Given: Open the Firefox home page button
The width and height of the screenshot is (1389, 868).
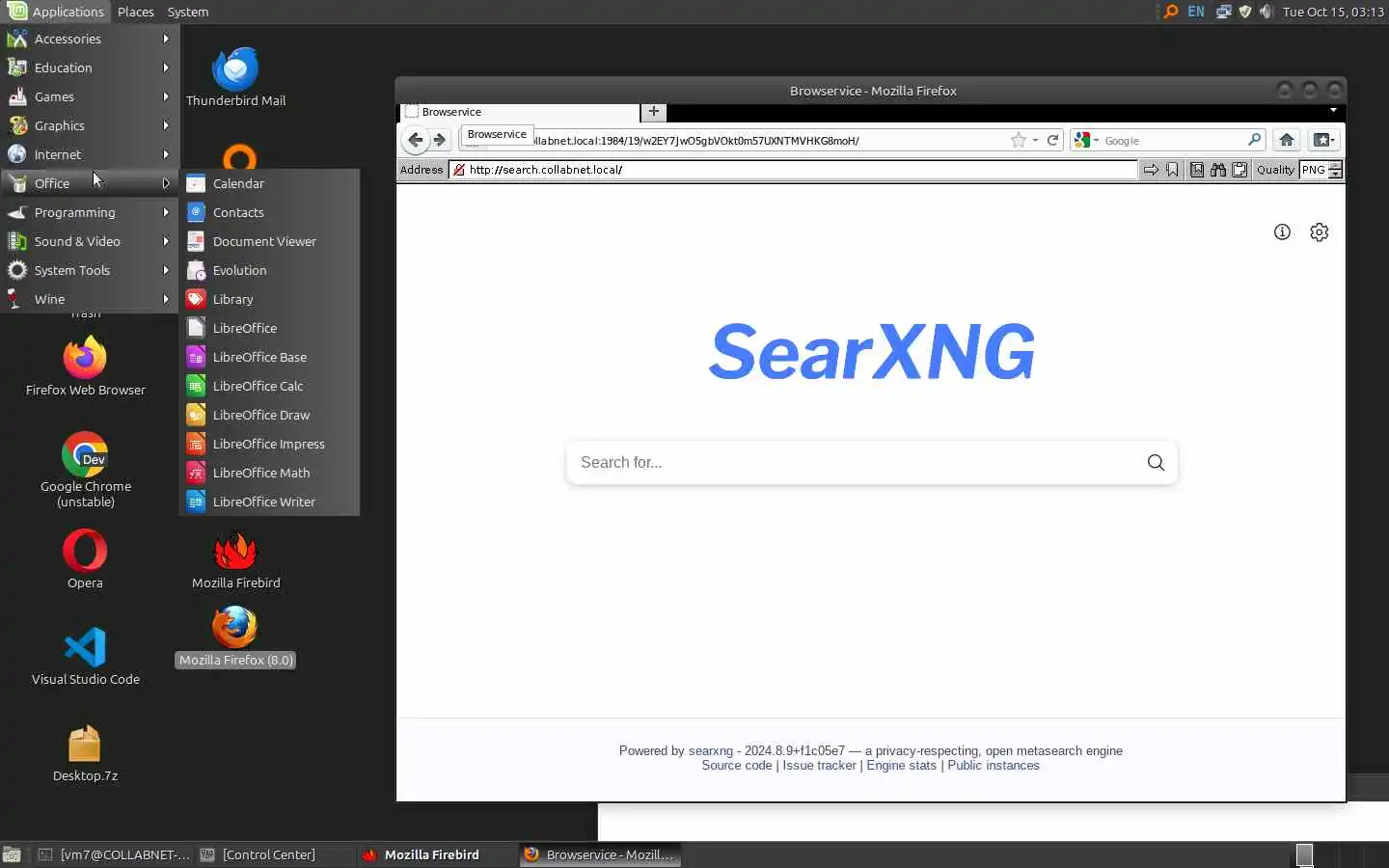Looking at the screenshot, I should [x=1286, y=140].
